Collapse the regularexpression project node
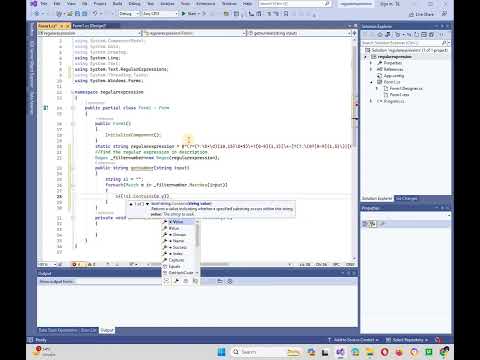This screenshot has width=480, height=360. [x=366, y=57]
